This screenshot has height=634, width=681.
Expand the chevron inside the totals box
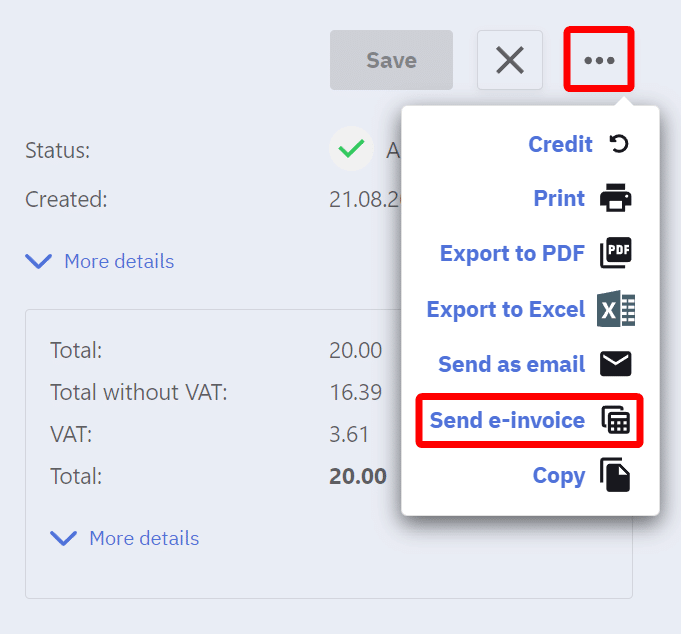[x=63, y=539]
